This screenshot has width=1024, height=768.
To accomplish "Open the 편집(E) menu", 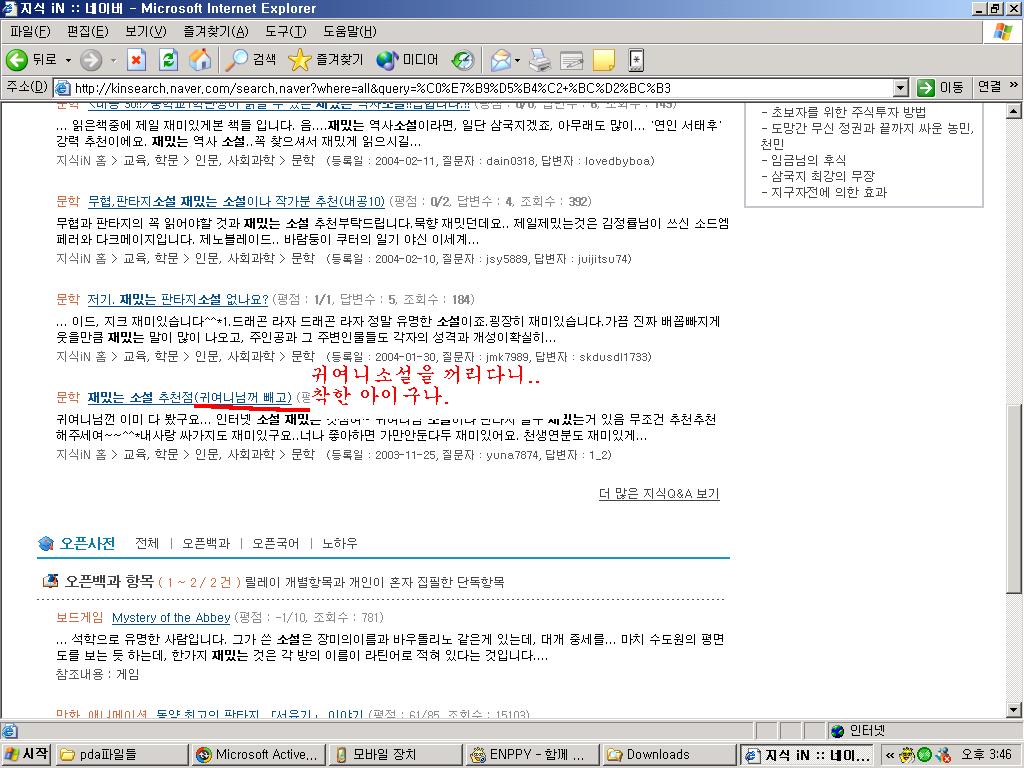I will click(88, 31).
